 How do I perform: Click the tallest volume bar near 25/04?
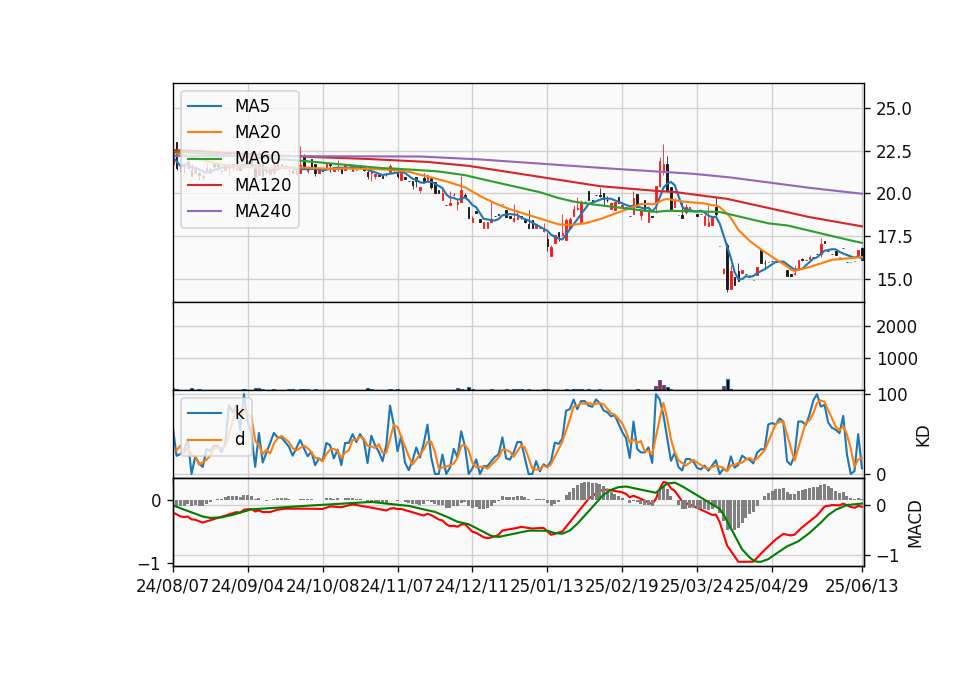(728, 384)
